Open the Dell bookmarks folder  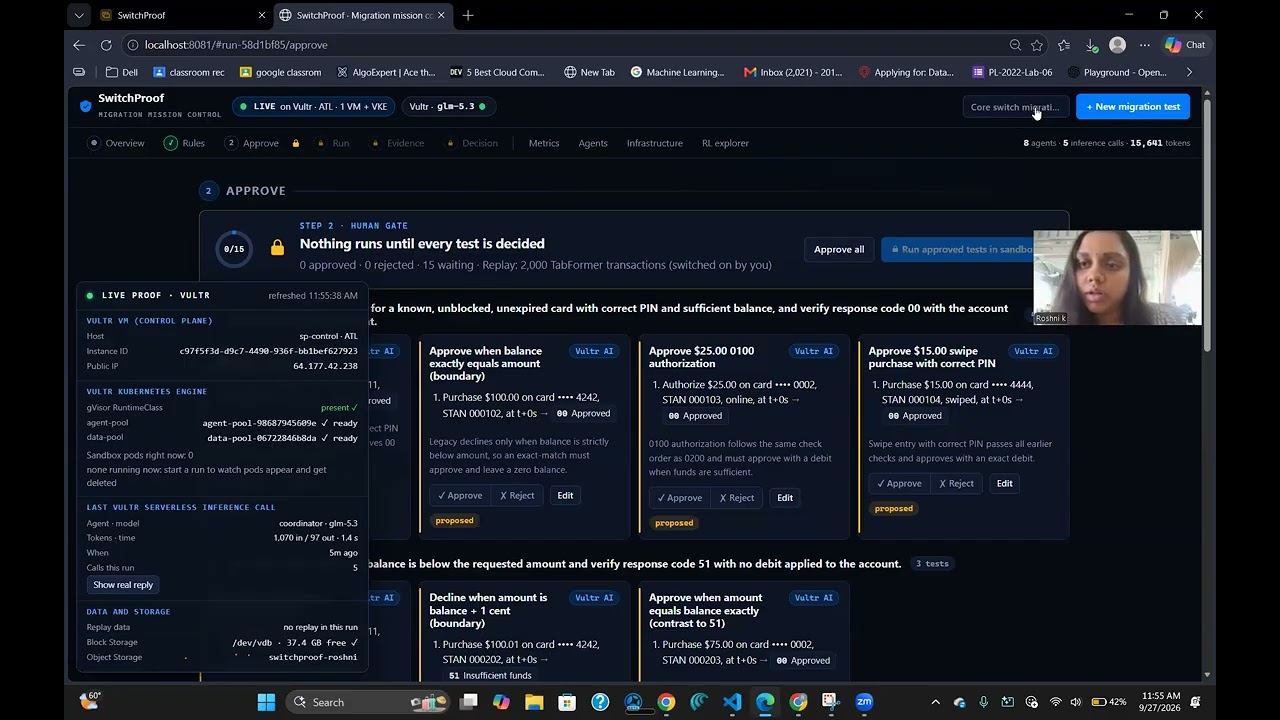(x=122, y=72)
